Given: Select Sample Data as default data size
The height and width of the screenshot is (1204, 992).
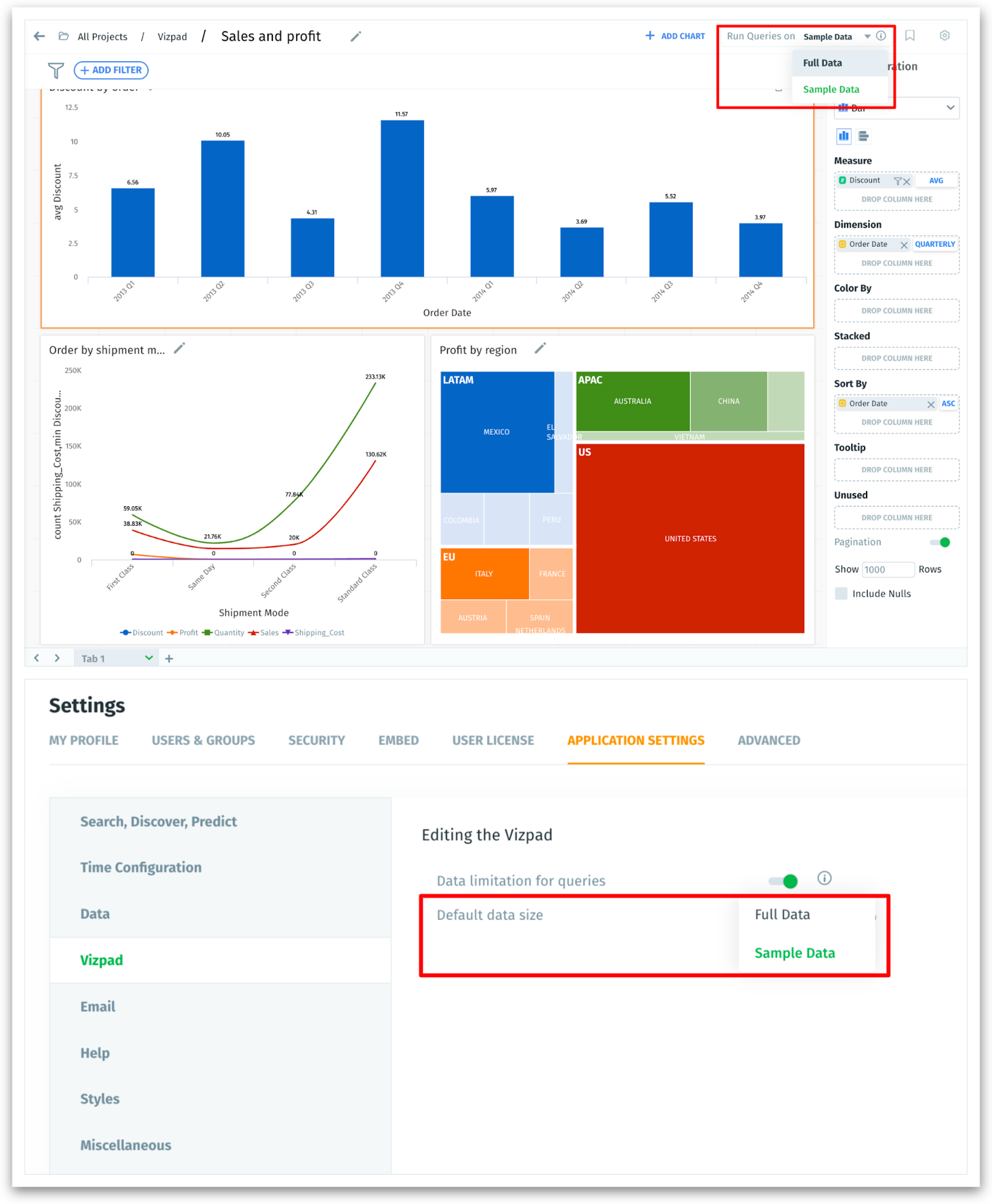Looking at the screenshot, I should 795,953.
